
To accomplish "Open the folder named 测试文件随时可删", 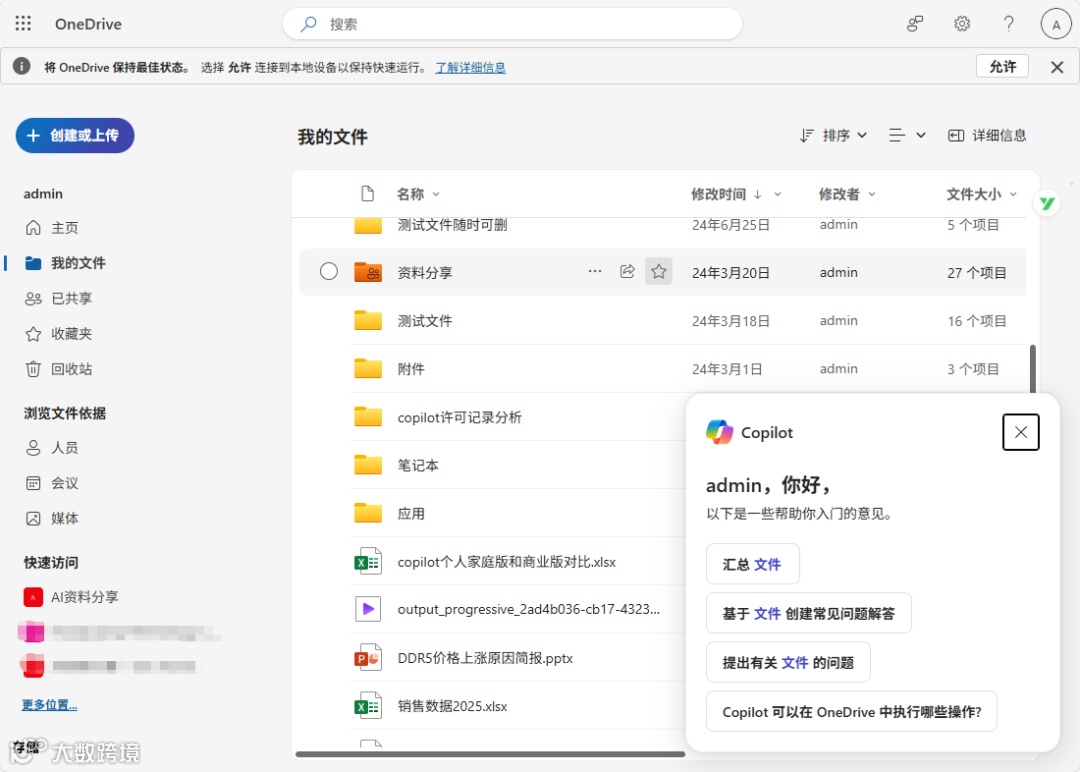I will click(x=452, y=225).
